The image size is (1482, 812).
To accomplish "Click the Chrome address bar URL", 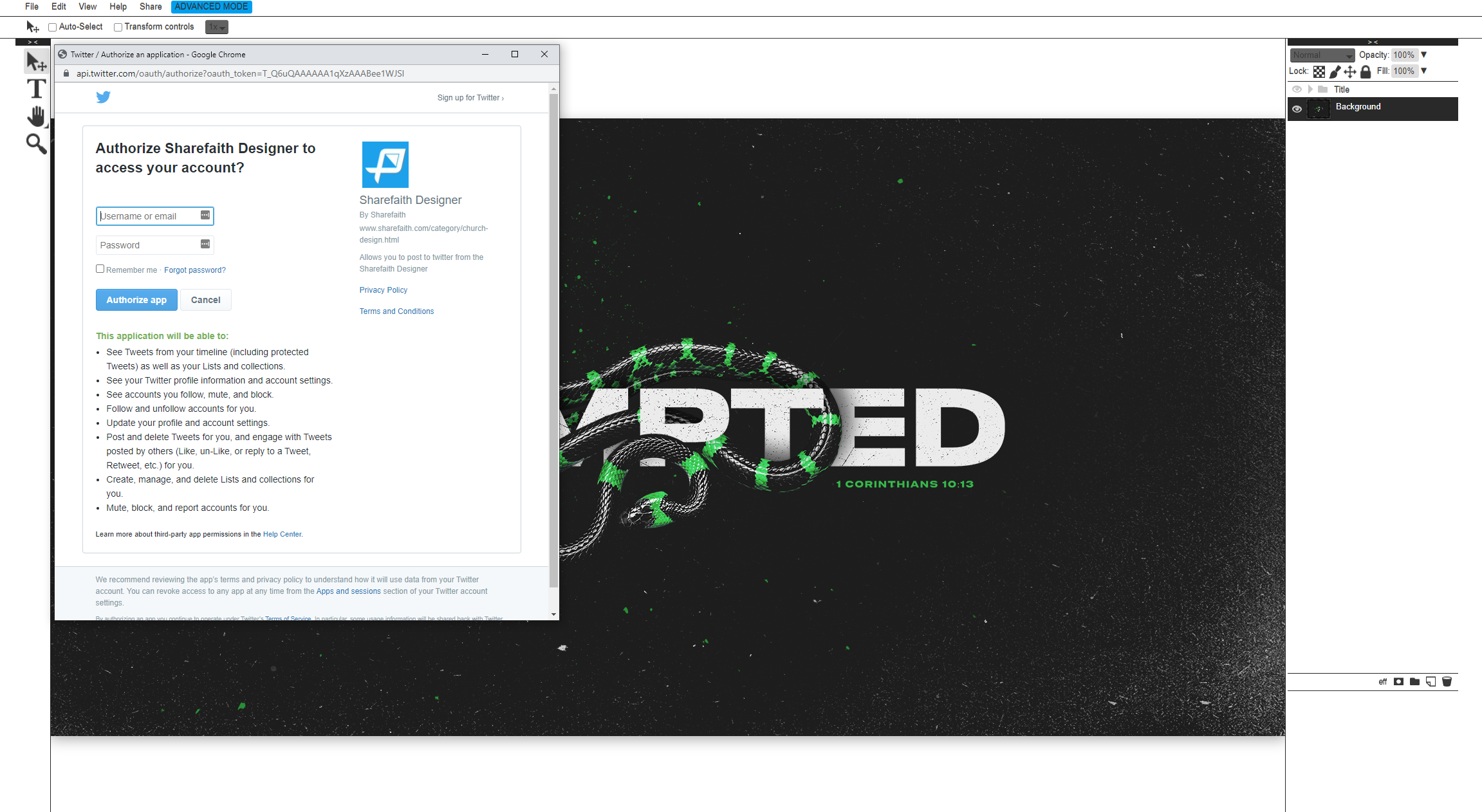I will (x=240, y=73).
